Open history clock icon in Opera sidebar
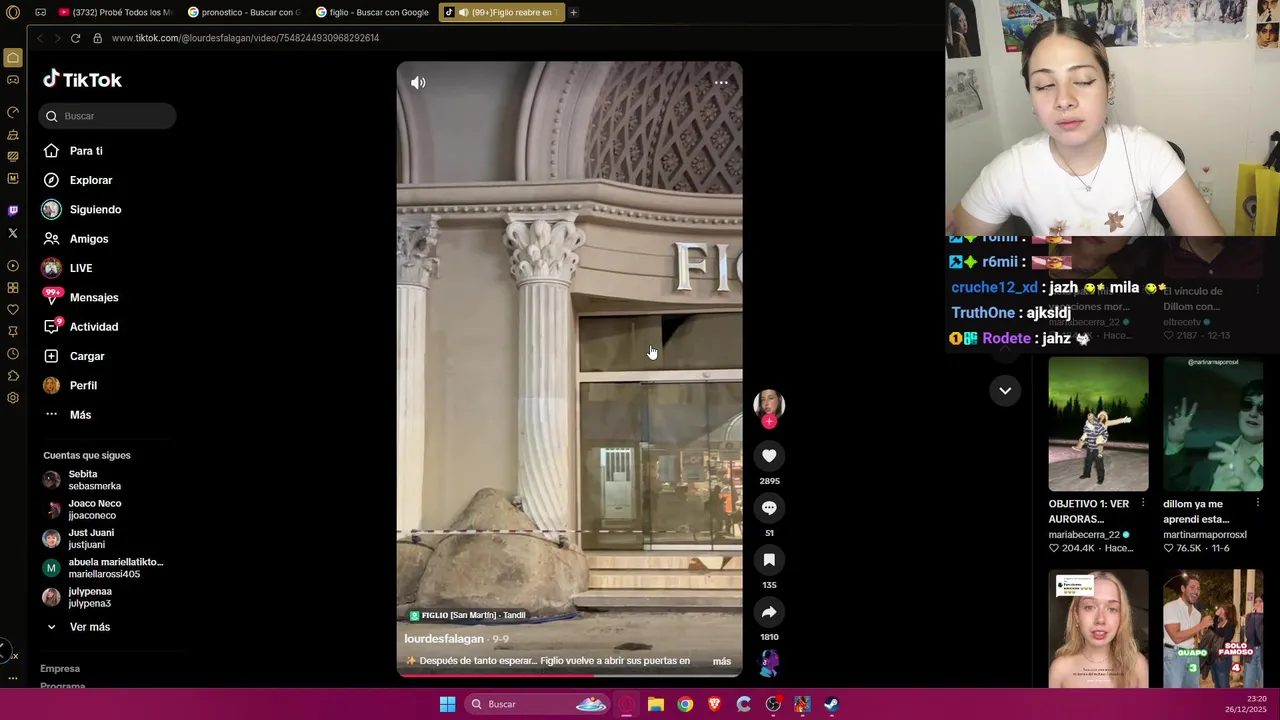 [13, 354]
